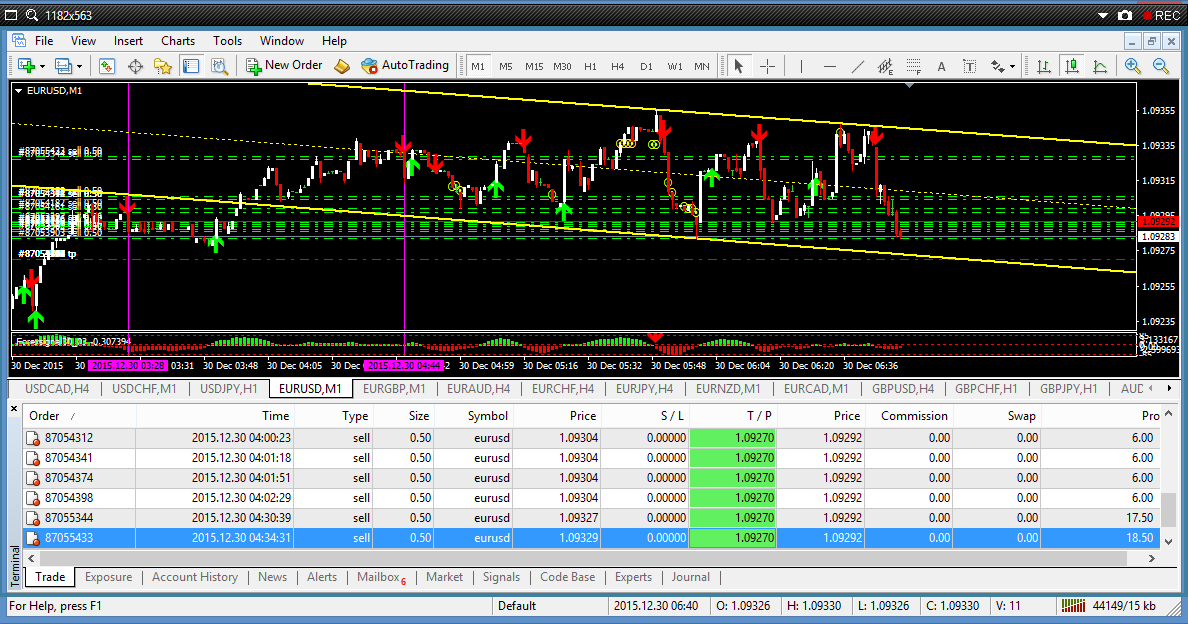This screenshot has width=1188, height=624.
Task: Select the Fibonacci retracement tool
Action: (914, 66)
